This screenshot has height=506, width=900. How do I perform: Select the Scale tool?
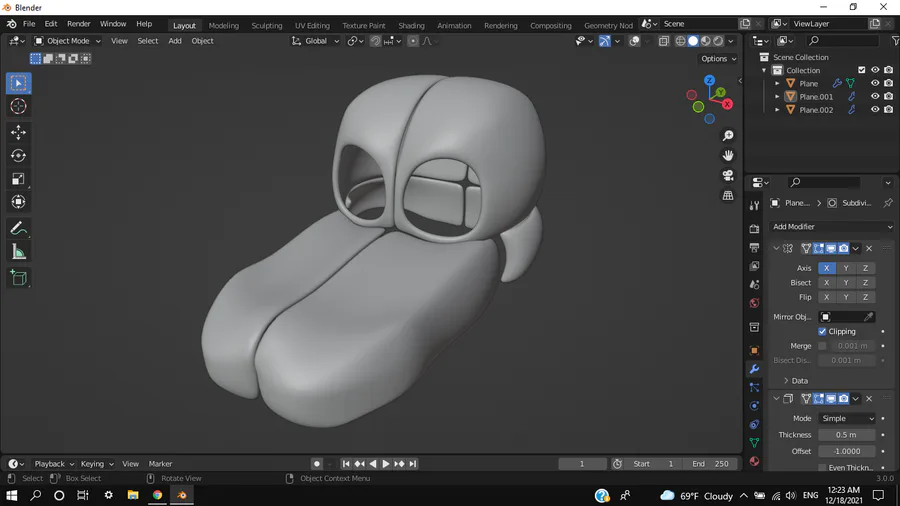click(18, 178)
